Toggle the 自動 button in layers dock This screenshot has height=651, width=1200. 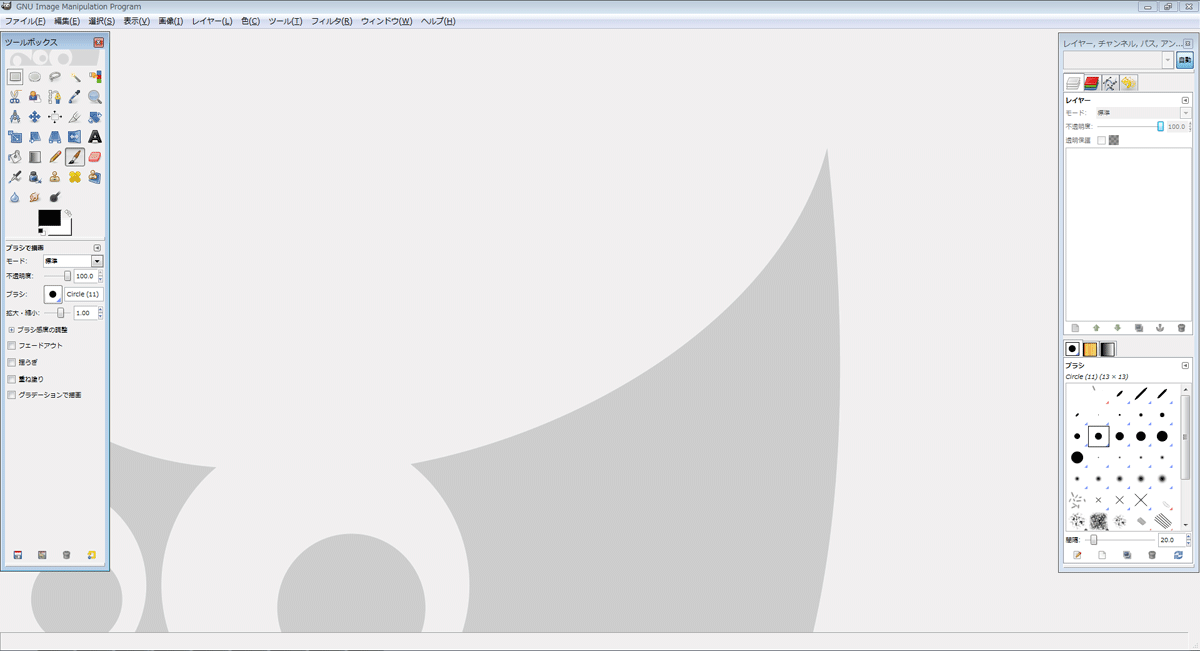1184,61
